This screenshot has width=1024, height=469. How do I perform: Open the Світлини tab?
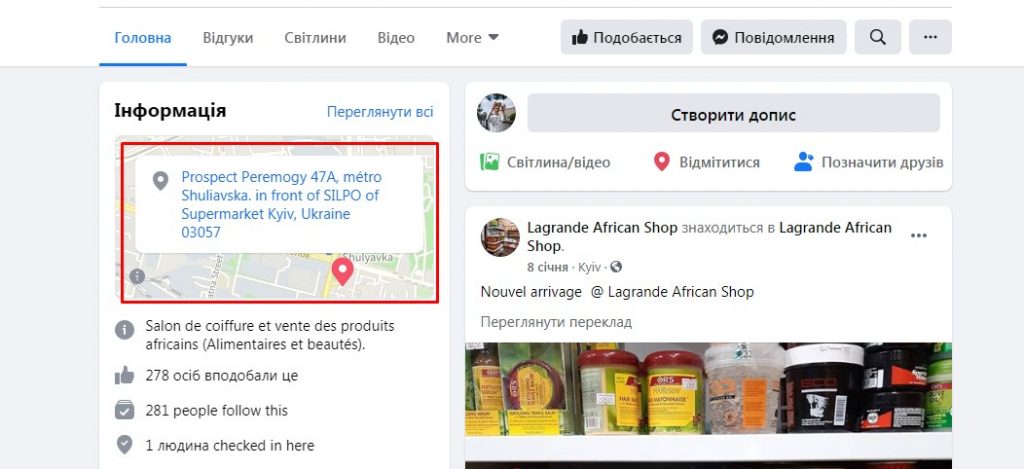(315, 38)
